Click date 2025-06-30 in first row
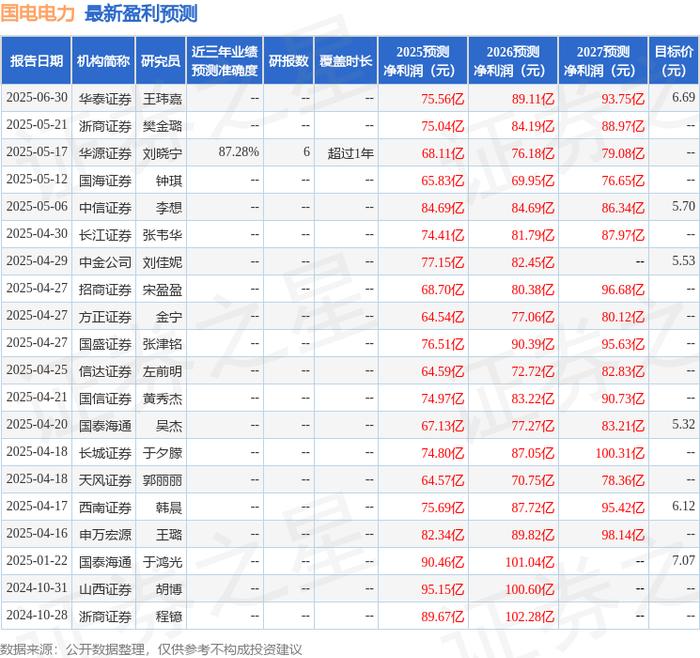Image resolution: width=700 pixels, height=658 pixels. pyautogui.click(x=37, y=97)
